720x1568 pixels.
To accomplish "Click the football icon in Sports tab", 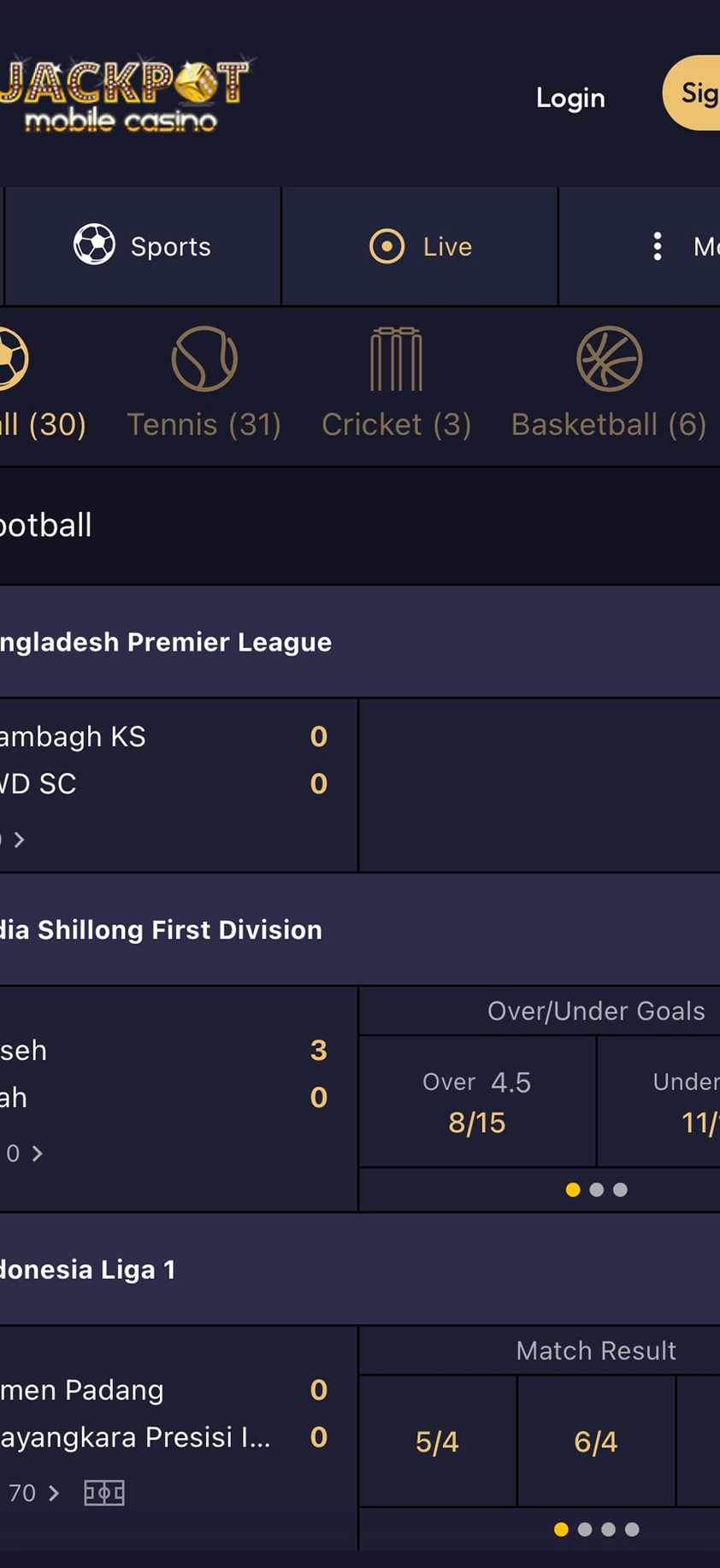I will (x=94, y=245).
